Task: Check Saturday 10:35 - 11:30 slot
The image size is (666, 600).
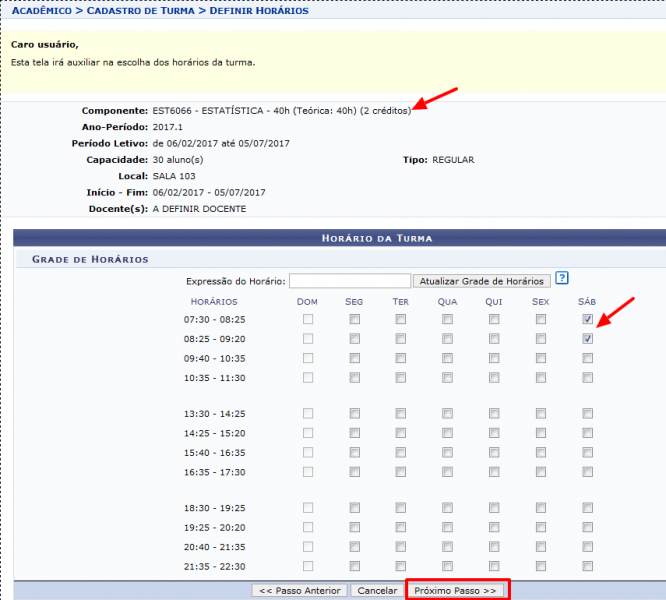Action: [x=588, y=378]
